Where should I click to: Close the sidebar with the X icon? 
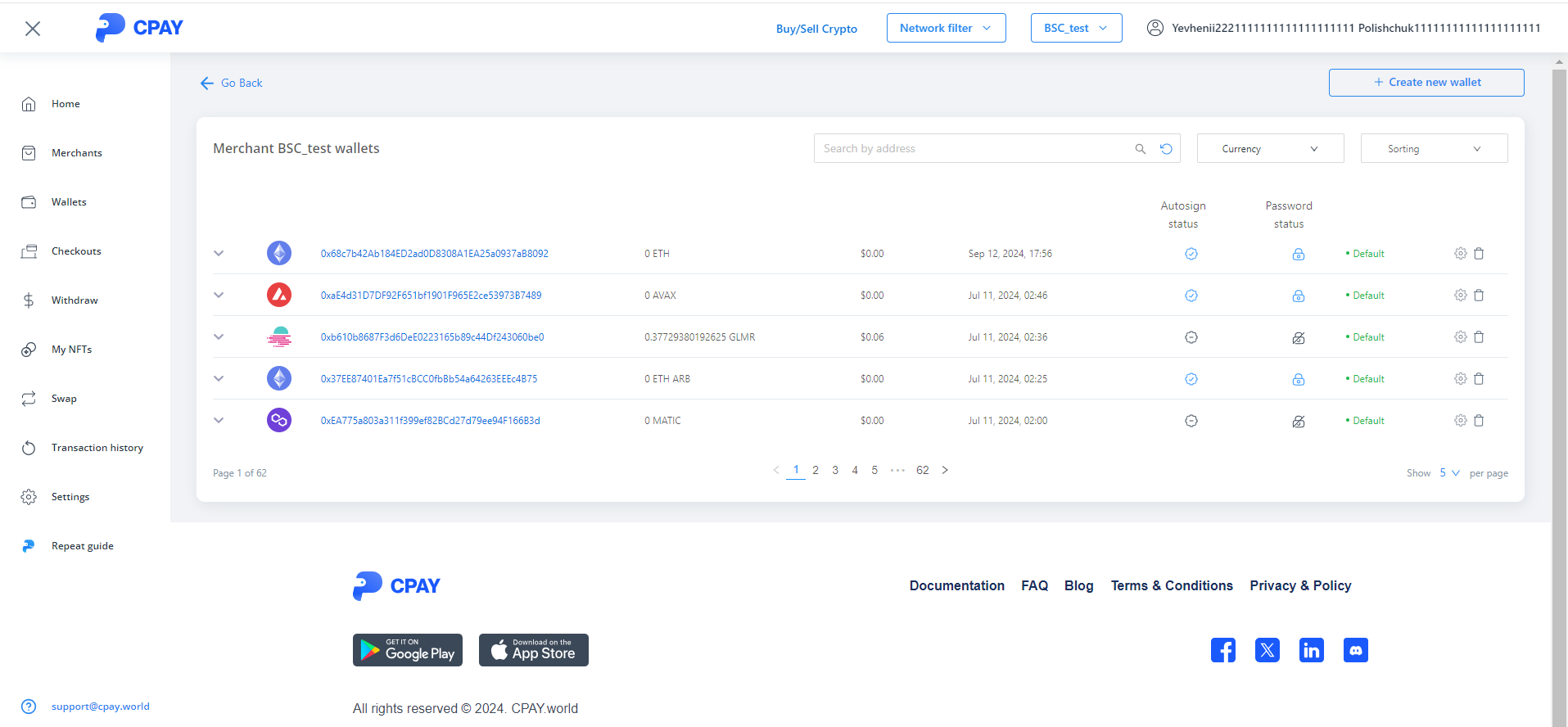[33, 29]
